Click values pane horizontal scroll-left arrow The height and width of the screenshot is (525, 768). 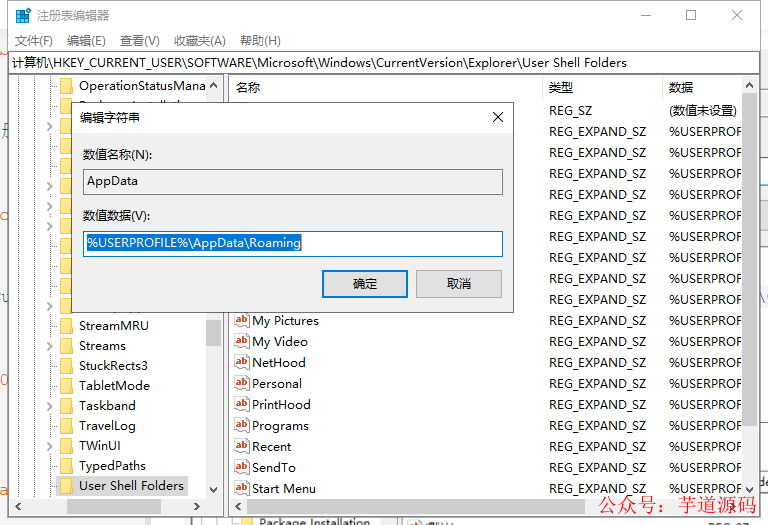239,506
